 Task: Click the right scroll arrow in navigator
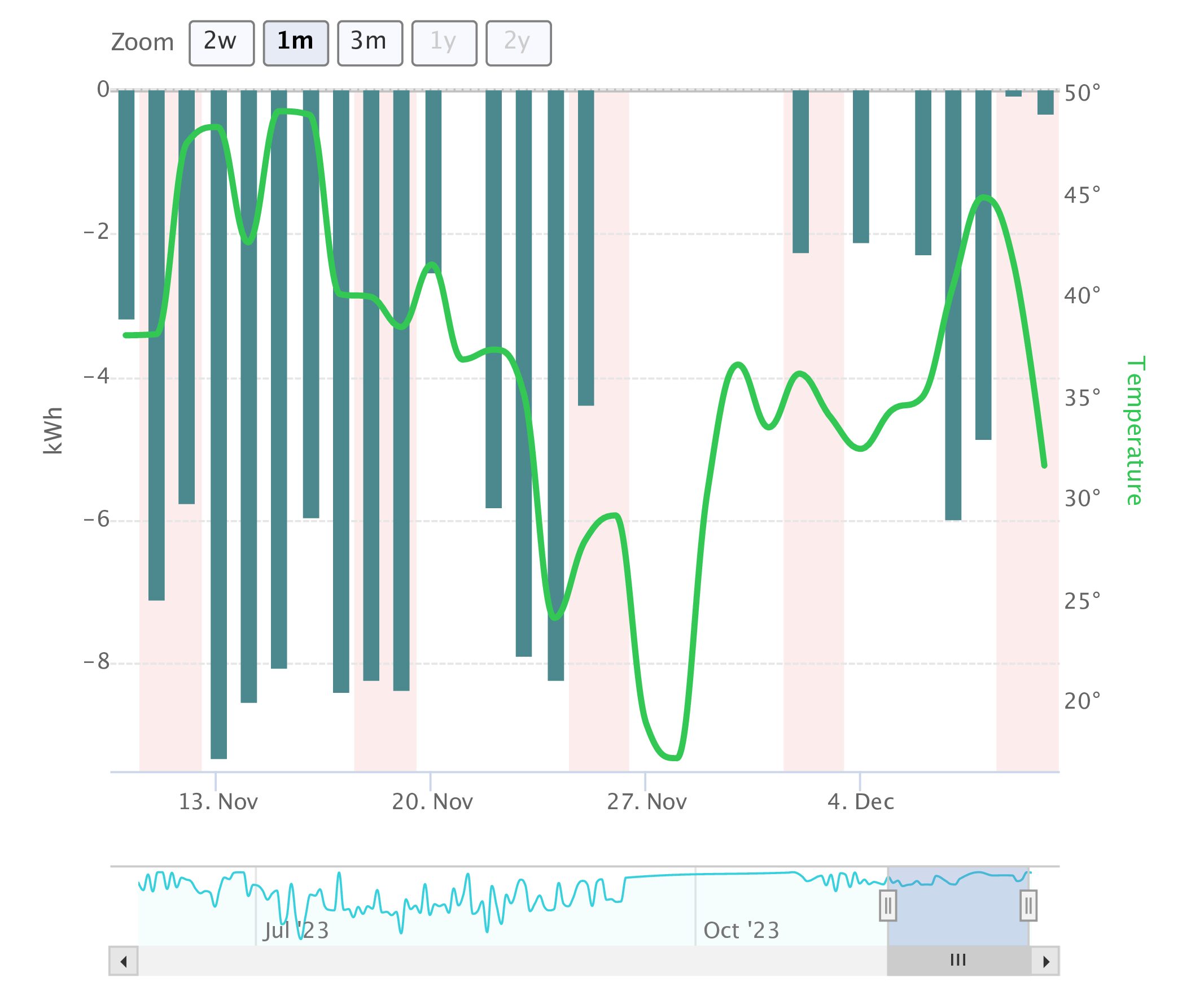click(x=1046, y=961)
